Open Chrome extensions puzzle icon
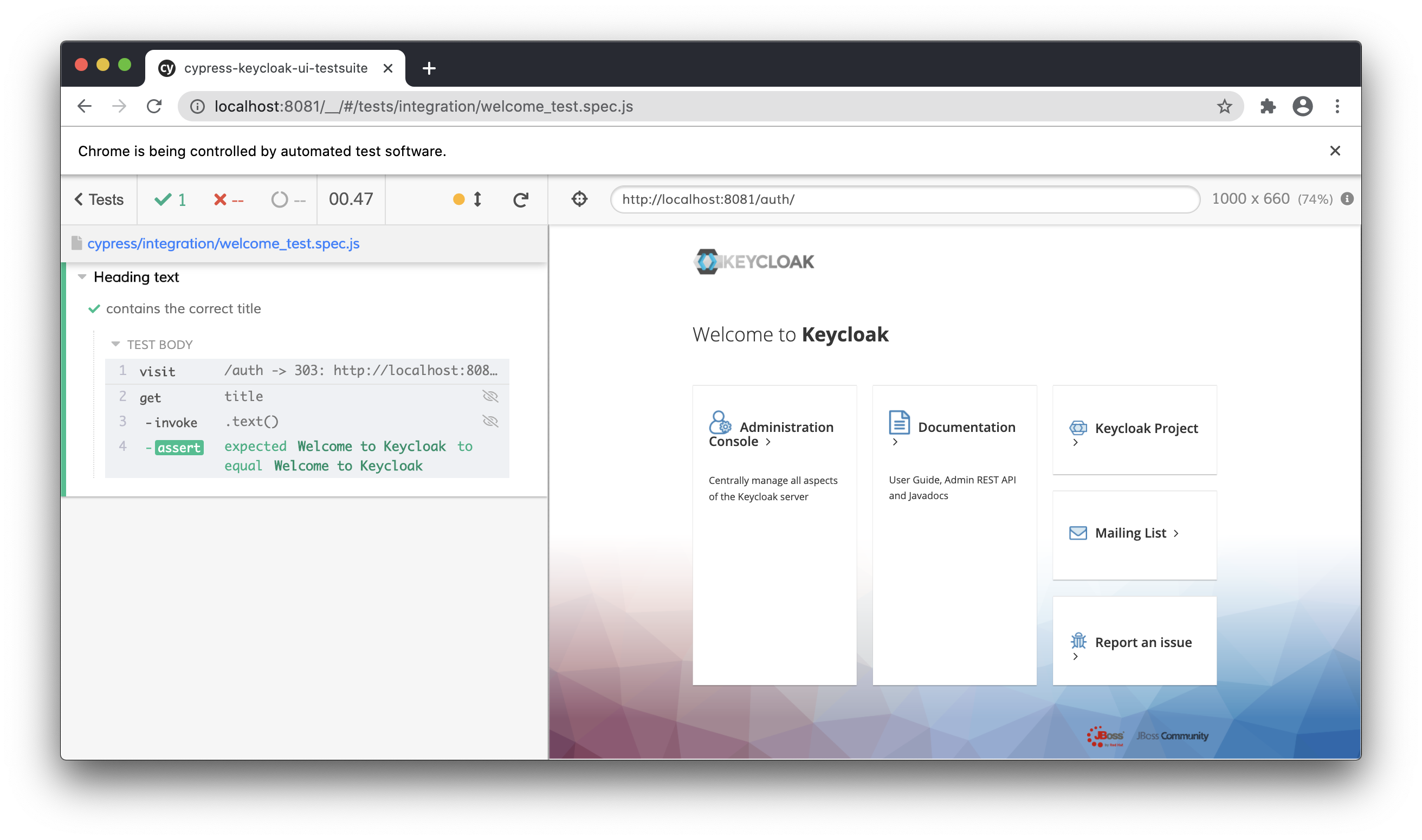Viewport: 1422px width, 840px height. tap(1267, 106)
